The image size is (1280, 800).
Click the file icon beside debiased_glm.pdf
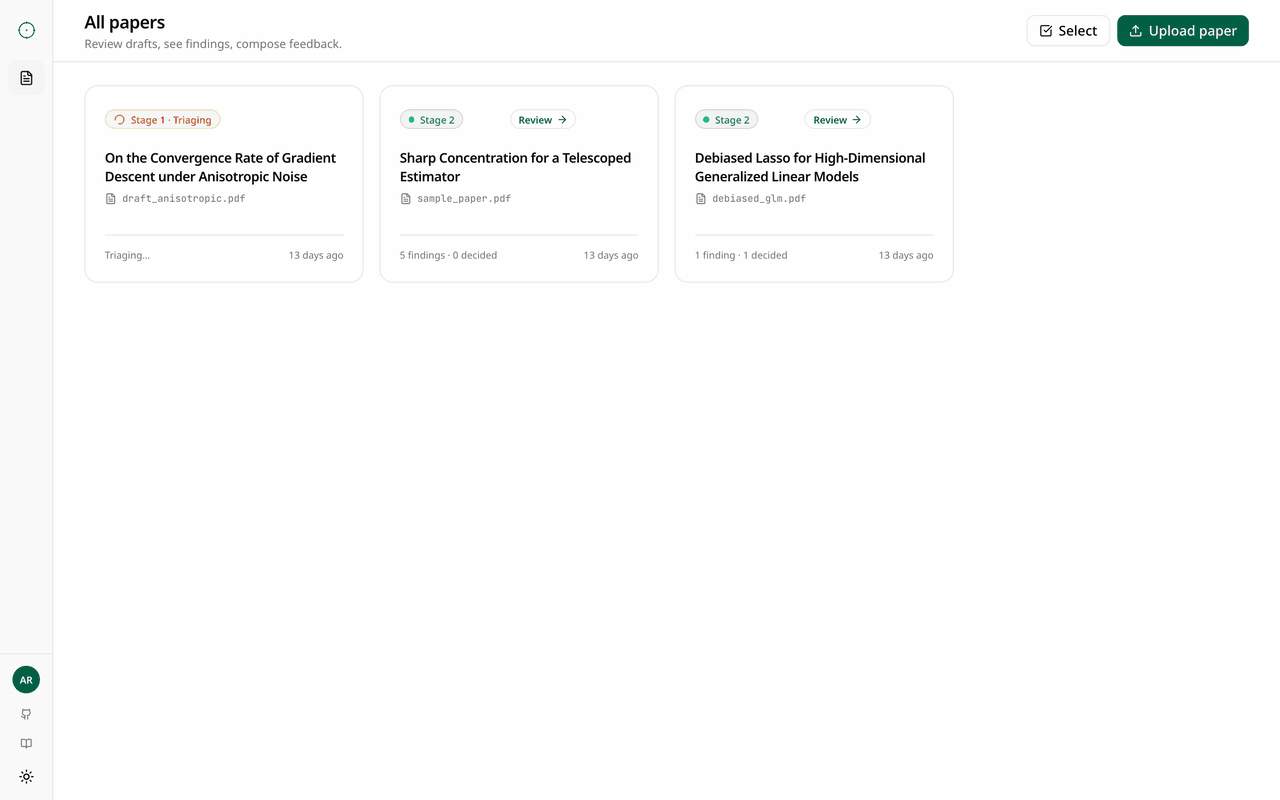point(701,199)
